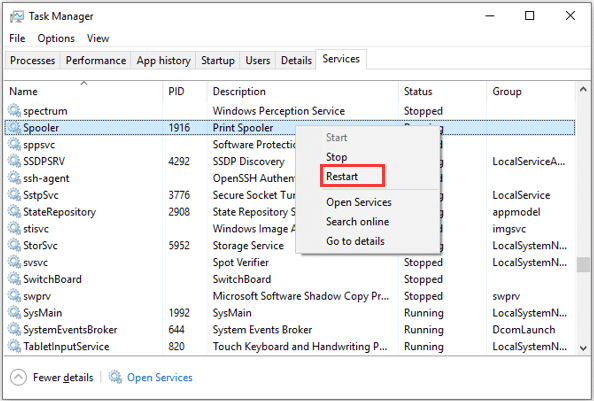Select the spectrum service gear icon

coord(14,111)
